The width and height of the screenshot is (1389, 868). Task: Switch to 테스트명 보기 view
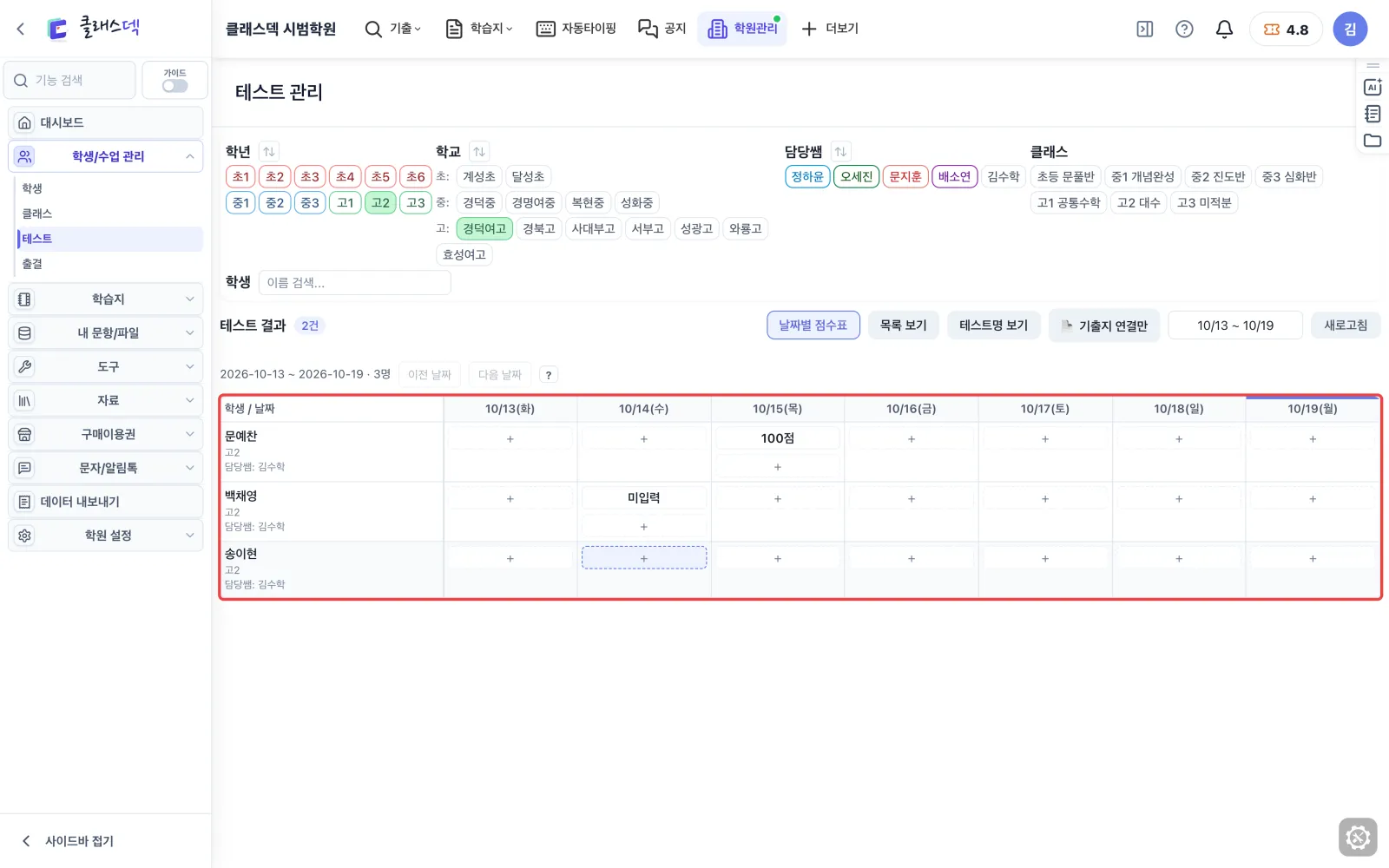click(x=994, y=325)
